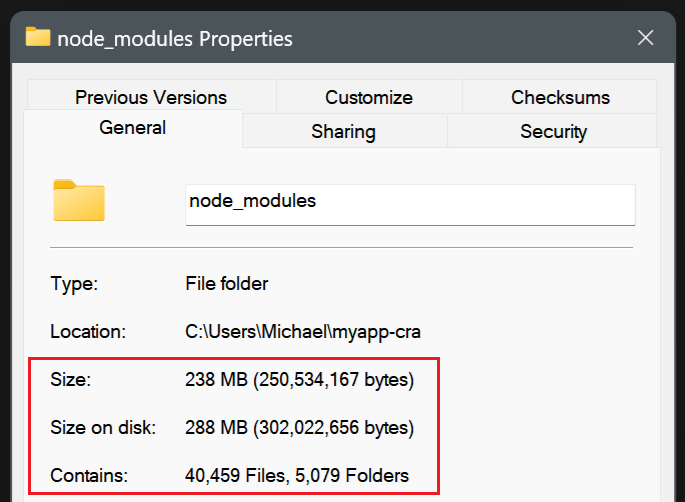The height and width of the screenshot is (502, 685).
Task: Click the 'Size:' label
Action: click(x=70, y=379)
